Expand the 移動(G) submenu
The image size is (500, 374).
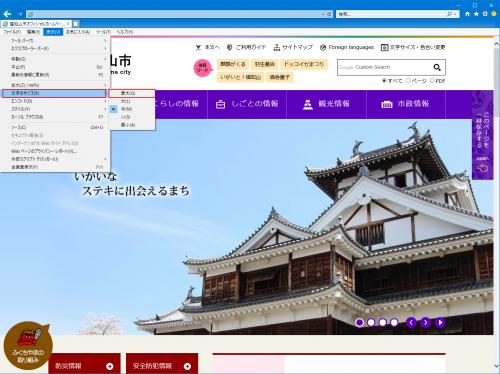(x=54, y=59)
